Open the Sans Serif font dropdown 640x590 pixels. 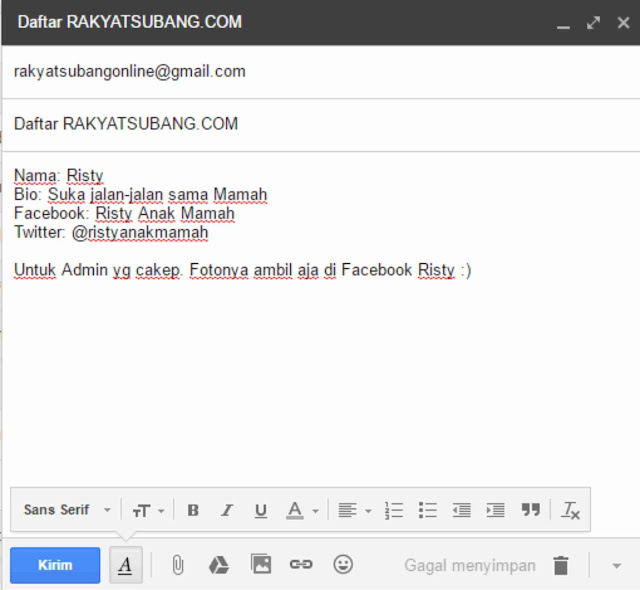point(67,510)
